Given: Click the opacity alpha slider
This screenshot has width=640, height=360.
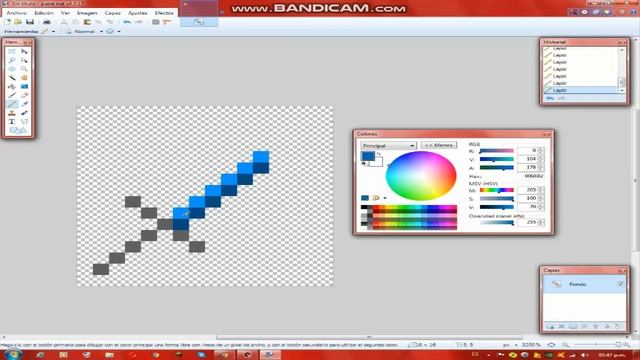Looking at the screenshot, I should [496, 222].
